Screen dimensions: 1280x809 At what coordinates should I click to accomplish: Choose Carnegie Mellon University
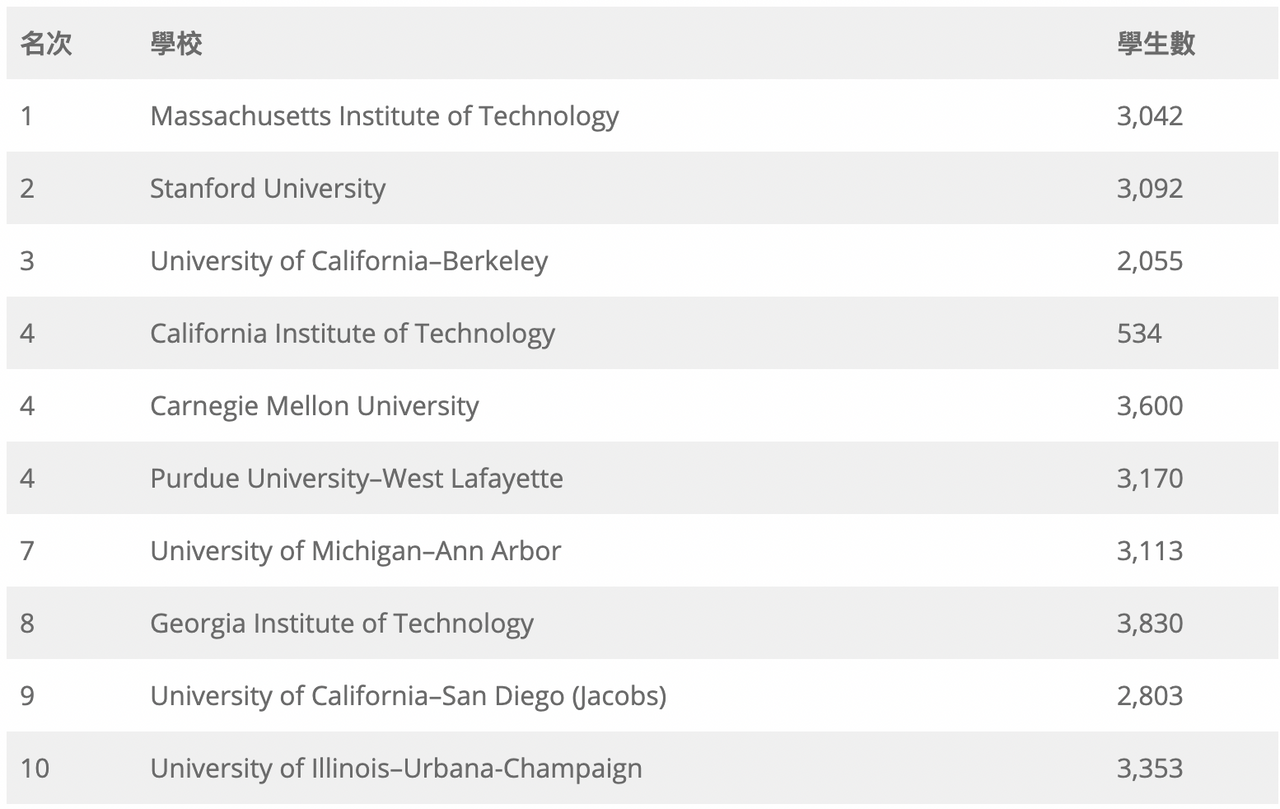pos(314,406)
